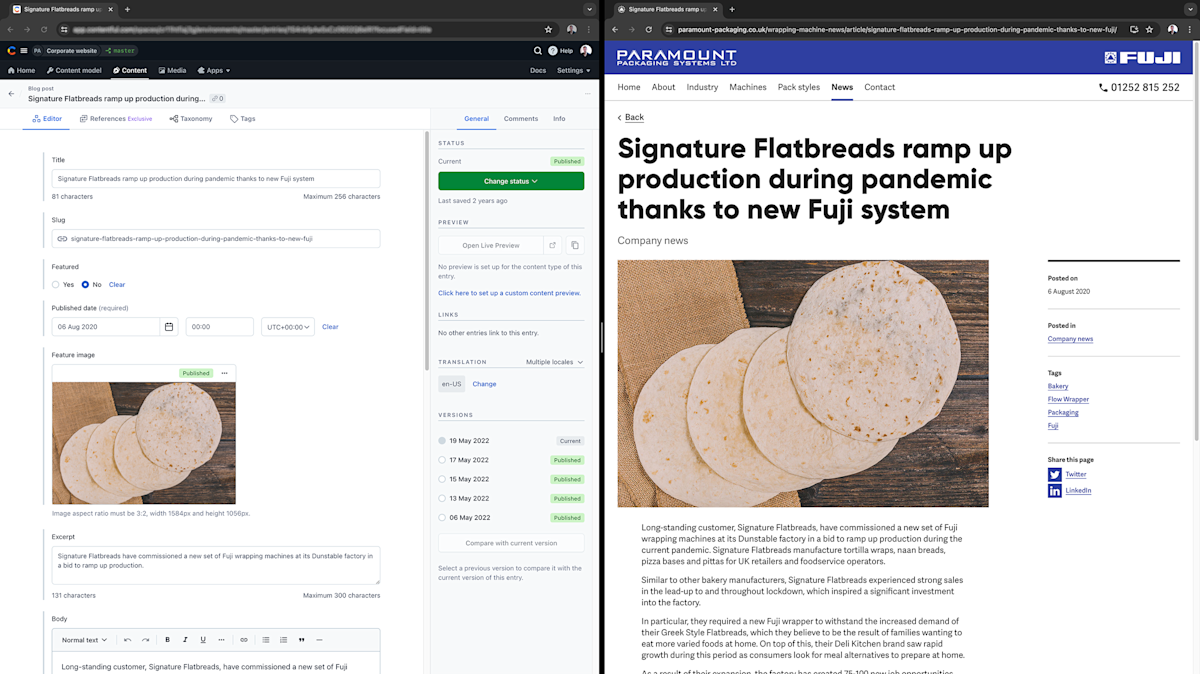Switch to the Tags tab
This screenshot has width=1200, height=674.
coord(243,119)
